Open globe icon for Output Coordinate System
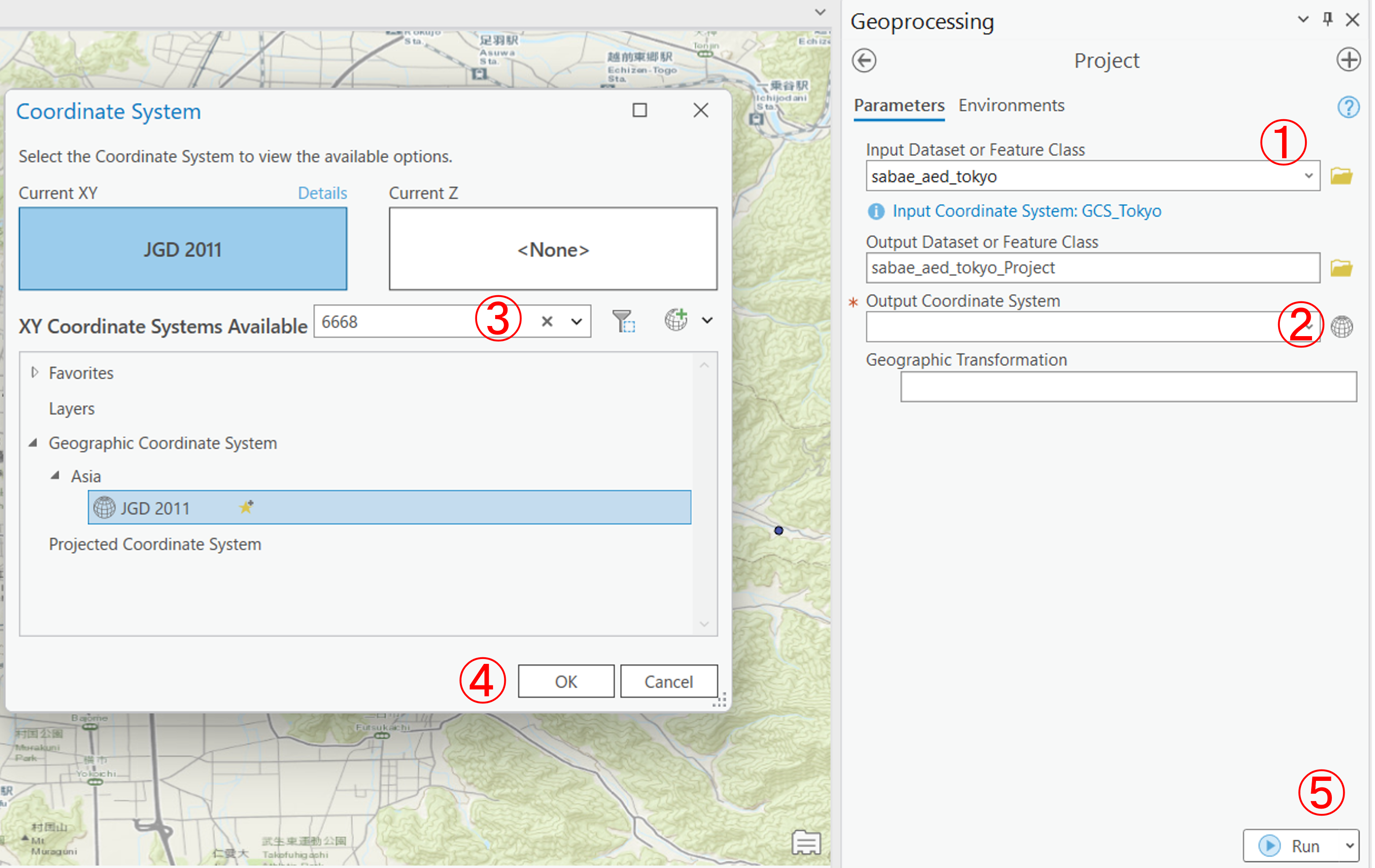 (1342, 326)
